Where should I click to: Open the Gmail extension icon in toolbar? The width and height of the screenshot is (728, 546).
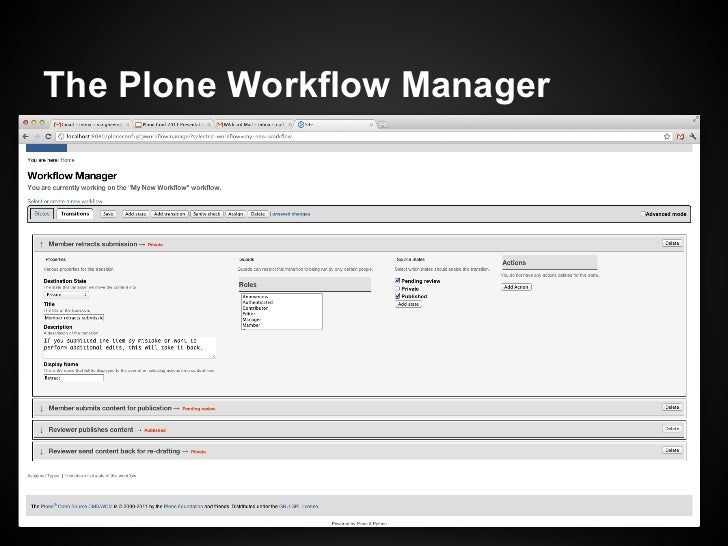[x=680, y=136]
